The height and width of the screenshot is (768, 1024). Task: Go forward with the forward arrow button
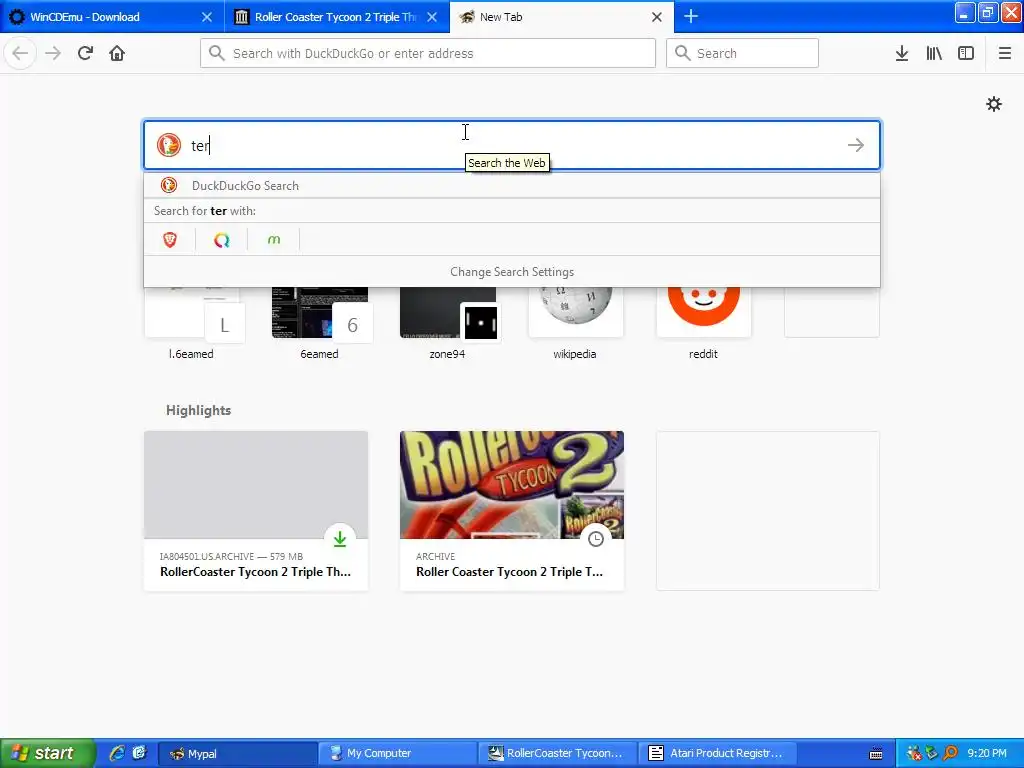(53, 53)
